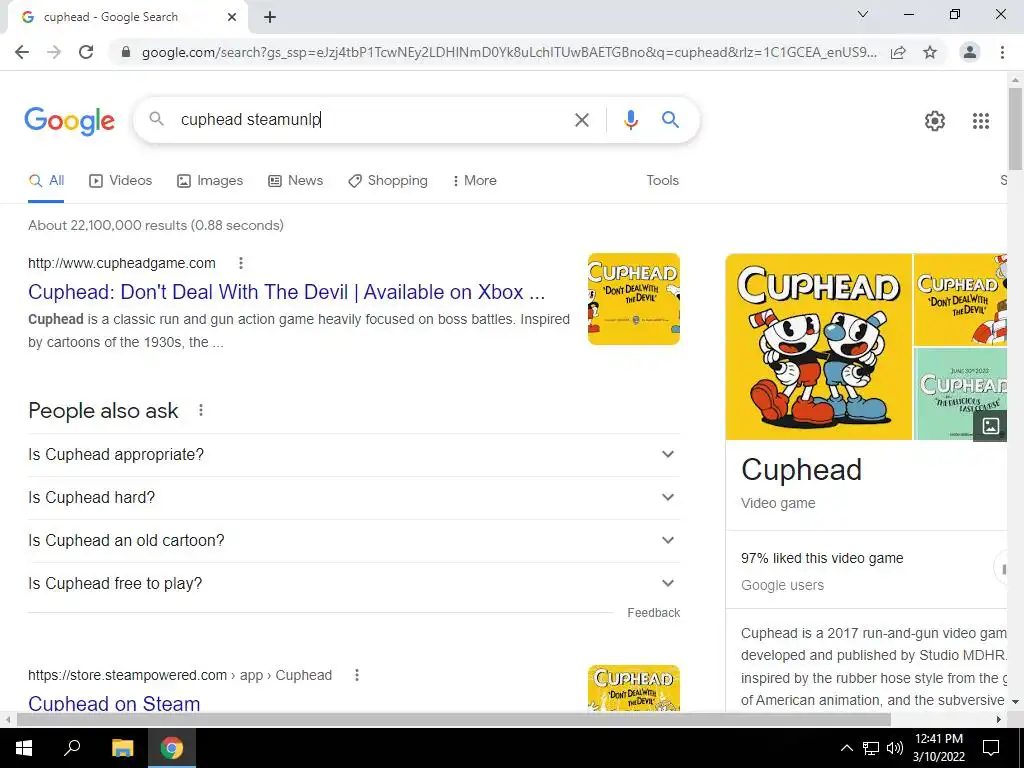Expand 'Is Cuphead appropriate?' question

354,455
